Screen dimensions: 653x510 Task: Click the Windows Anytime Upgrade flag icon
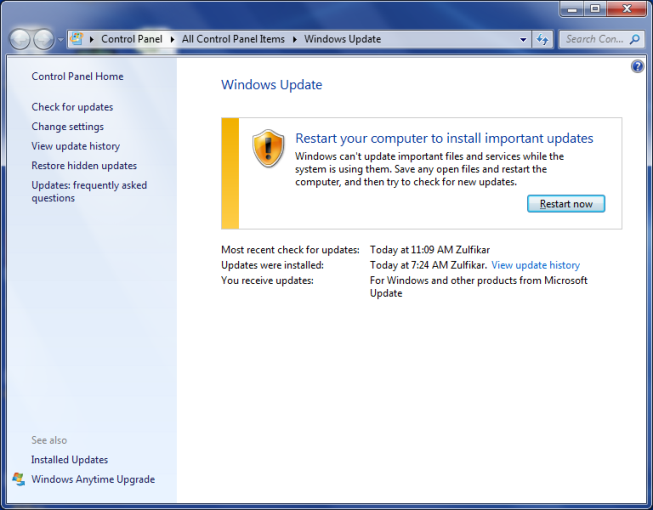tap(18, 479)
